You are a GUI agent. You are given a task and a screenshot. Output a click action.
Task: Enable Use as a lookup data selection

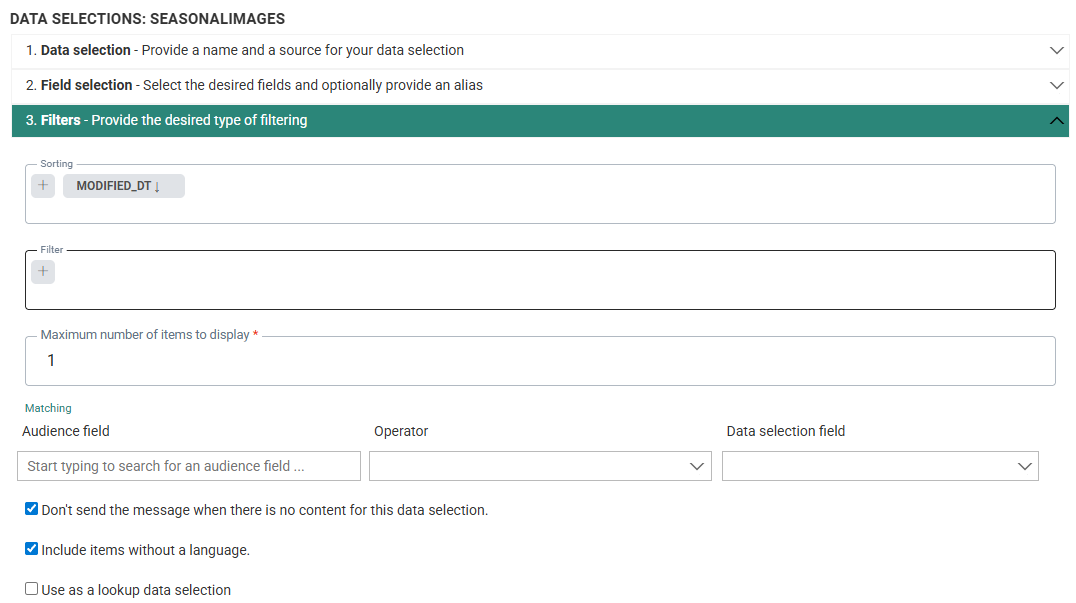click(31, 589)
